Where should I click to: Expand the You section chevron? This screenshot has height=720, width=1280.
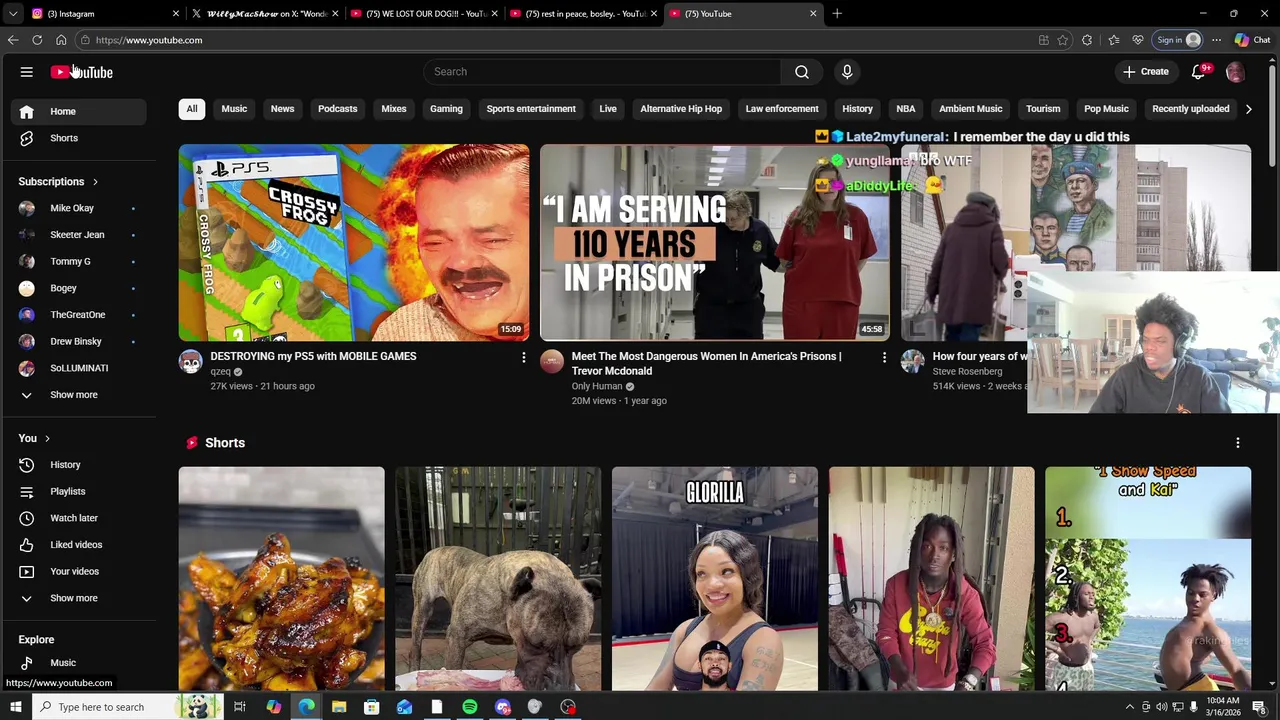[x=47, y=439]
